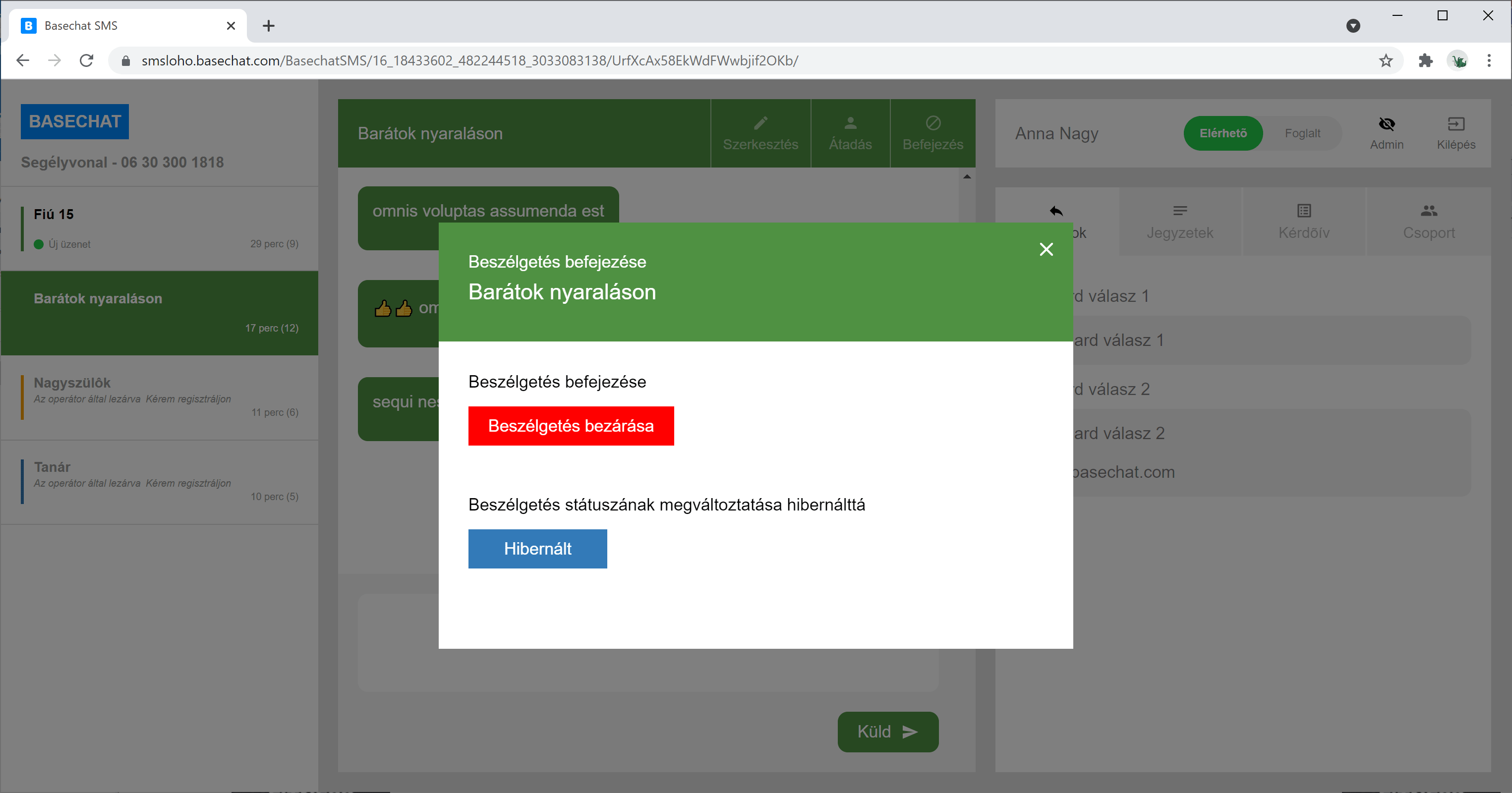Open the Kérdőív tab
Screen dimensions: 1512x793
tap(1304, 222)
